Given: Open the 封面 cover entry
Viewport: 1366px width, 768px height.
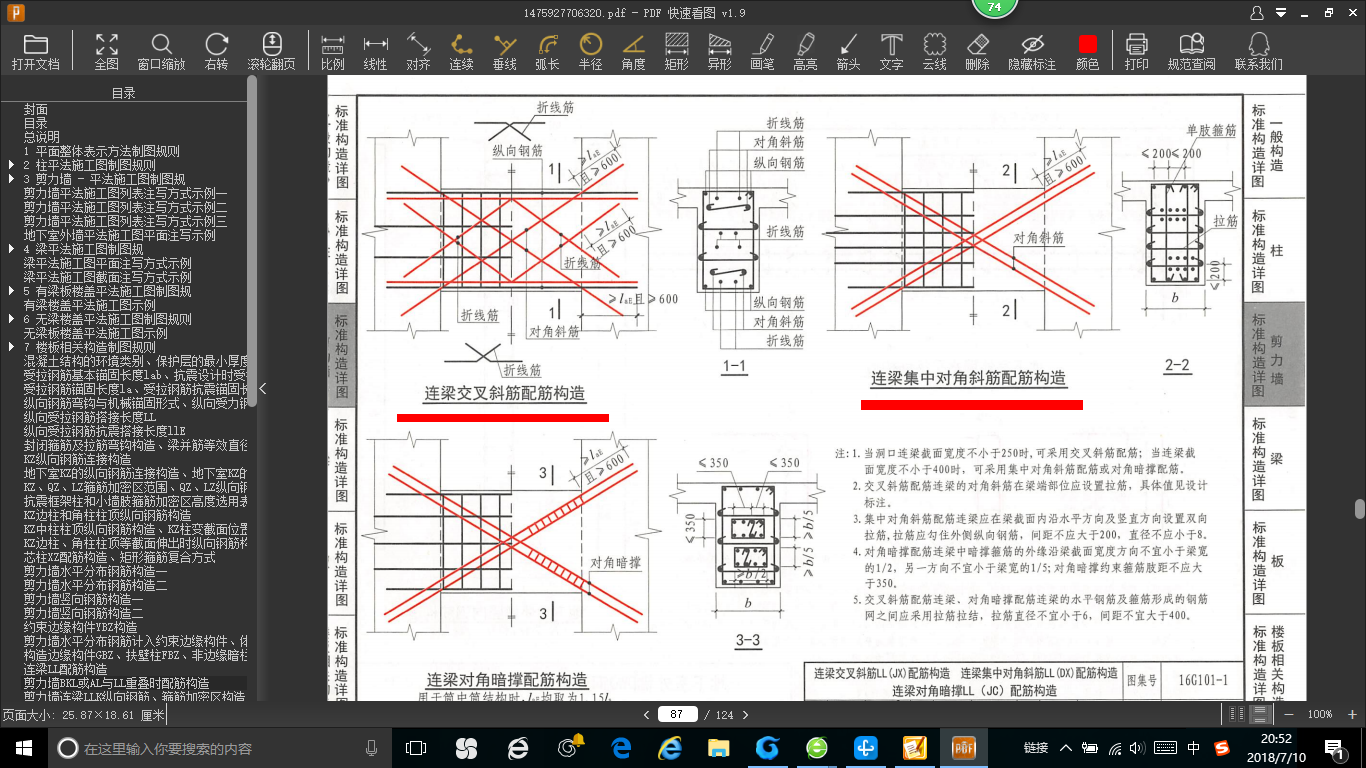Looking at the screenshot, I should tap(36, 109).
